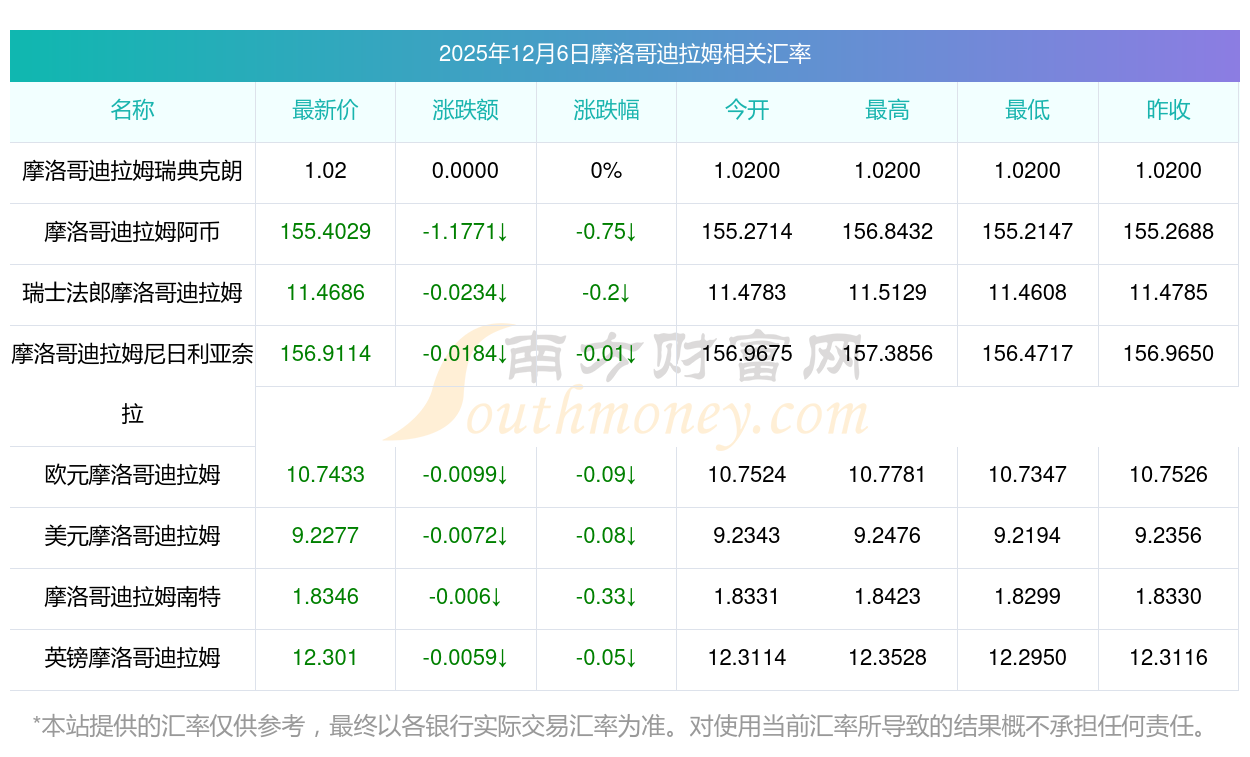Click the change amount -0.006↓
Viewport: 1250px width, 757px height.
tap(466, 597)
